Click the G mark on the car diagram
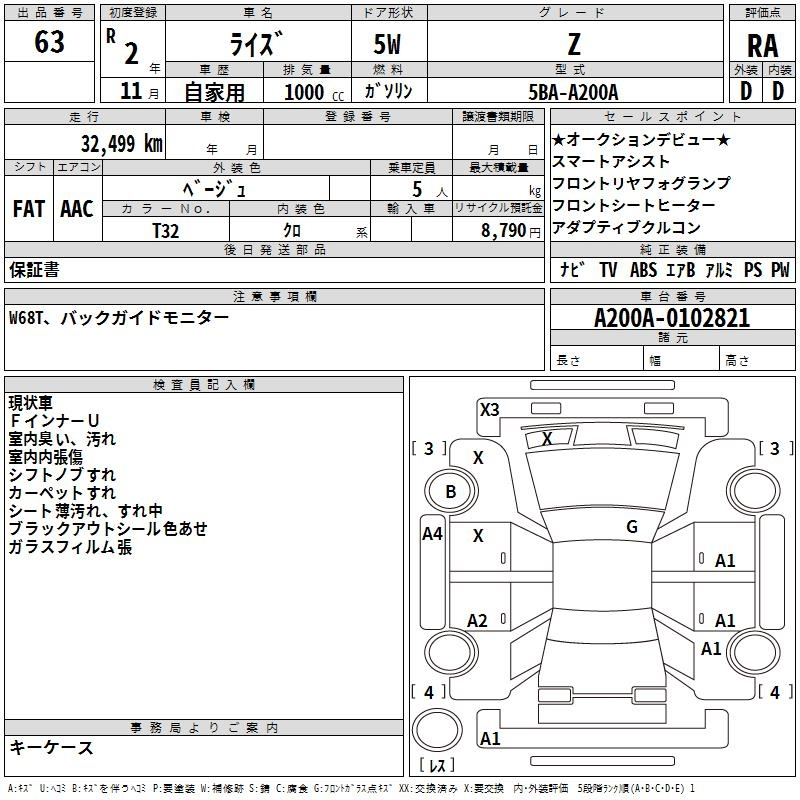This screenshot has height=800, width=800. pyautogui.click(x=631, y=526)
